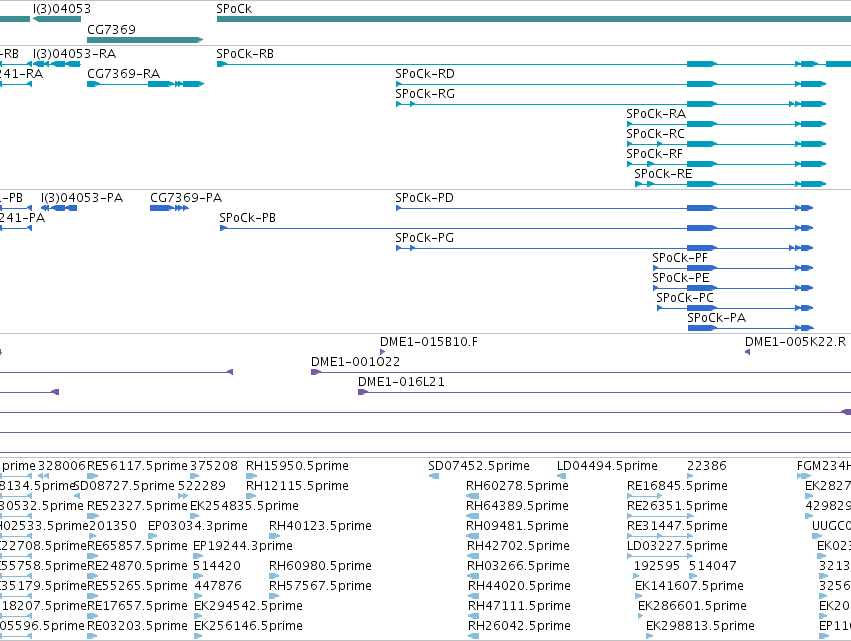Image resolution: width=851 pixels, height=641 pixels.
Task: Click the l(3)04053-RA transcript label
Action: coord(74,54)
